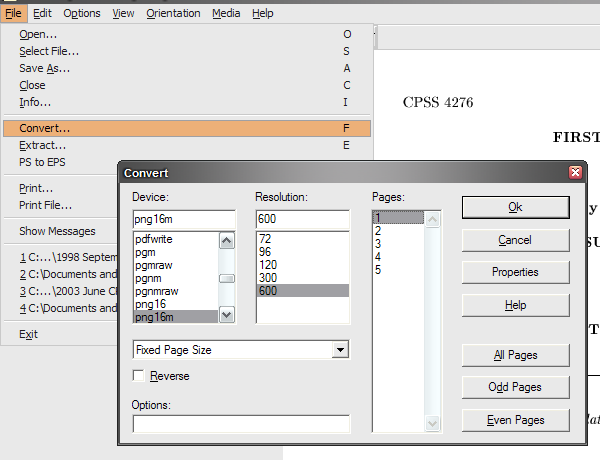Image resolution: width=600 pixels, height=460 pixels.
Task: Click the Options text field
Action: [x=241, y=423]
